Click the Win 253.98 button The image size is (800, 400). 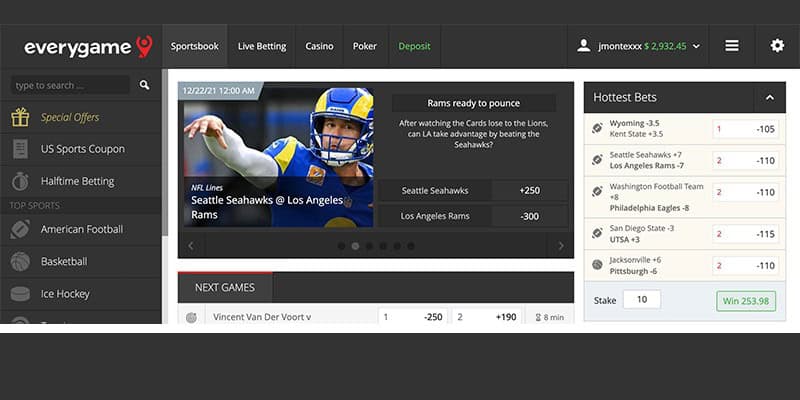[746, 301]
